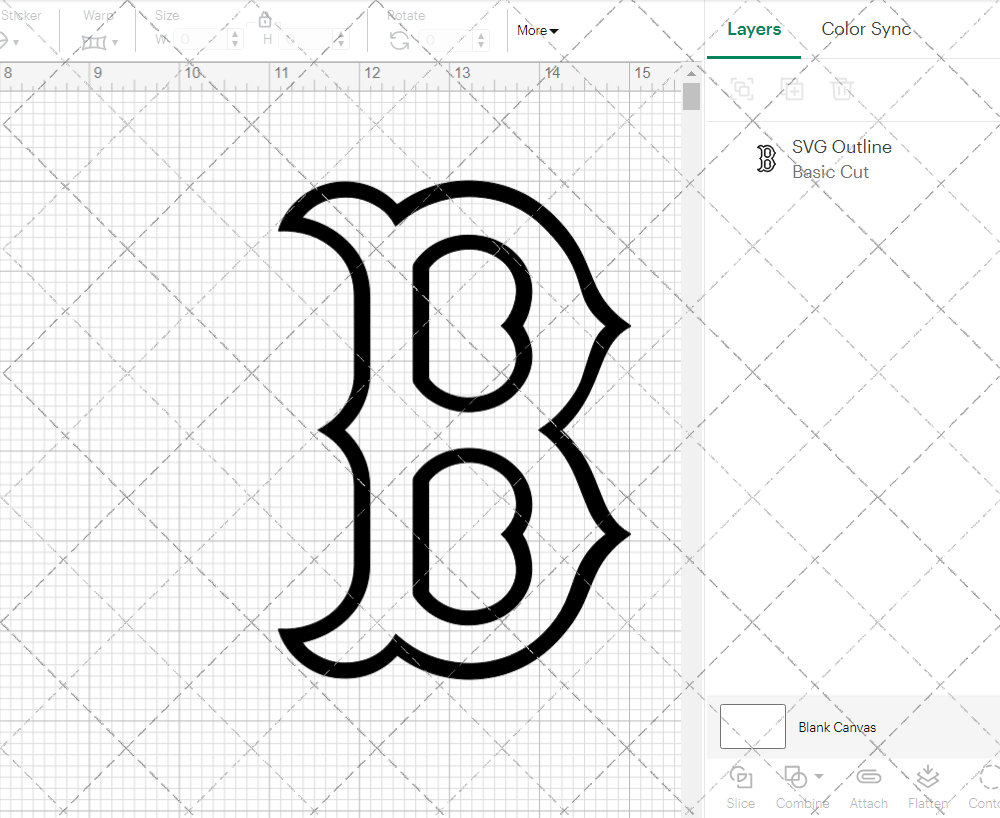Click the Blank Canvas label
The image size is (1000, 818).
838,727
